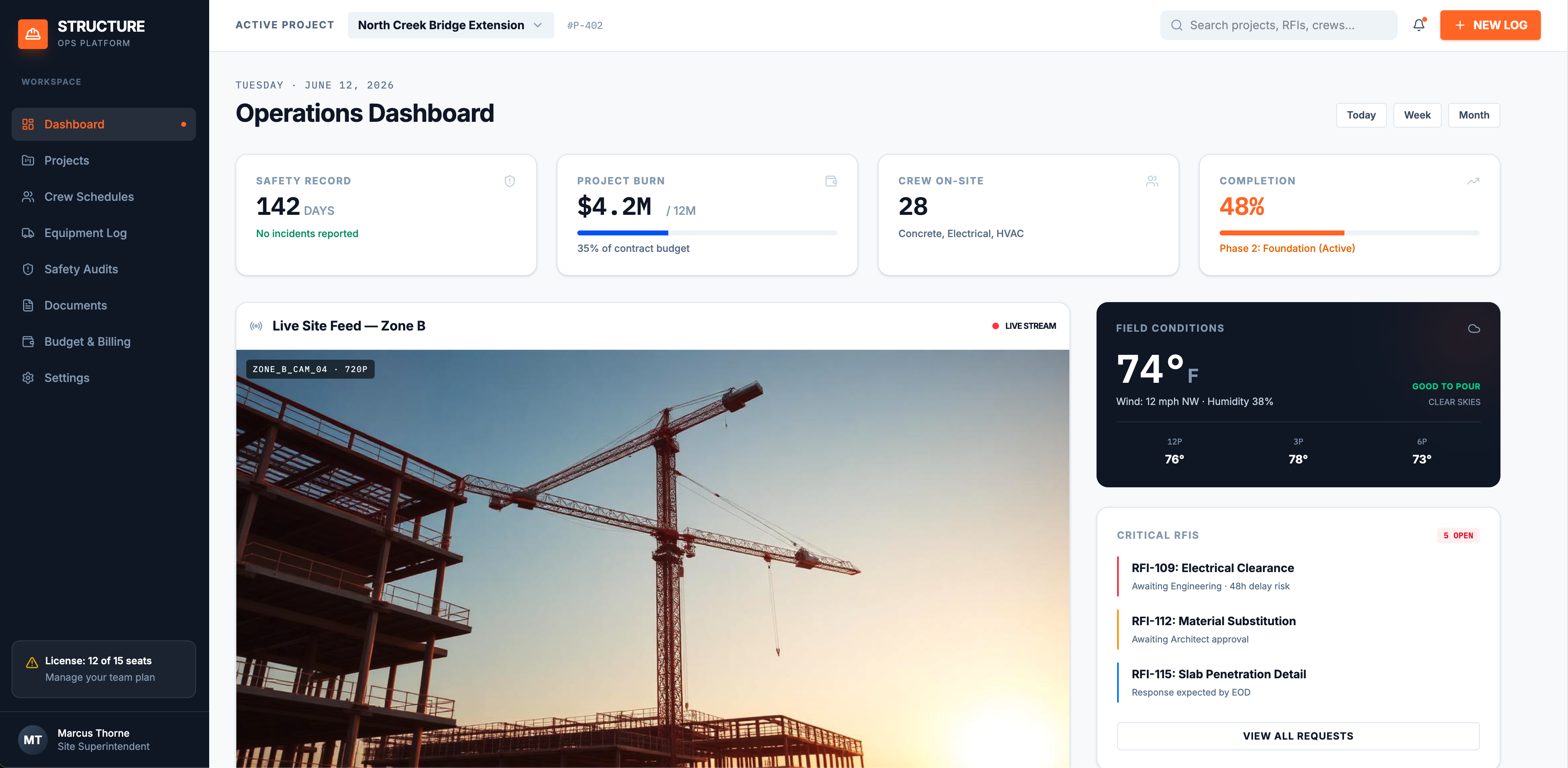
Task: Switch the view to Week
Action: tap(1417, 115)
